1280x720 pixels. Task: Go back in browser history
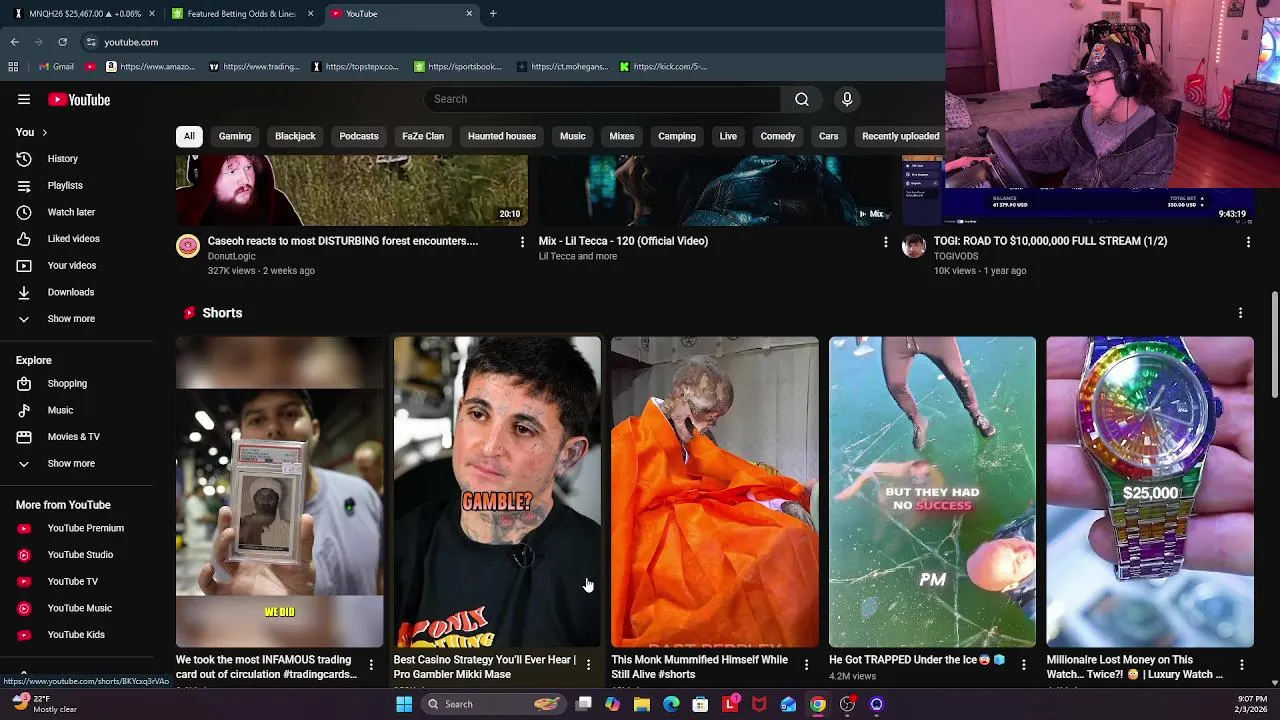pyautogui.click(x=14, y=42)
